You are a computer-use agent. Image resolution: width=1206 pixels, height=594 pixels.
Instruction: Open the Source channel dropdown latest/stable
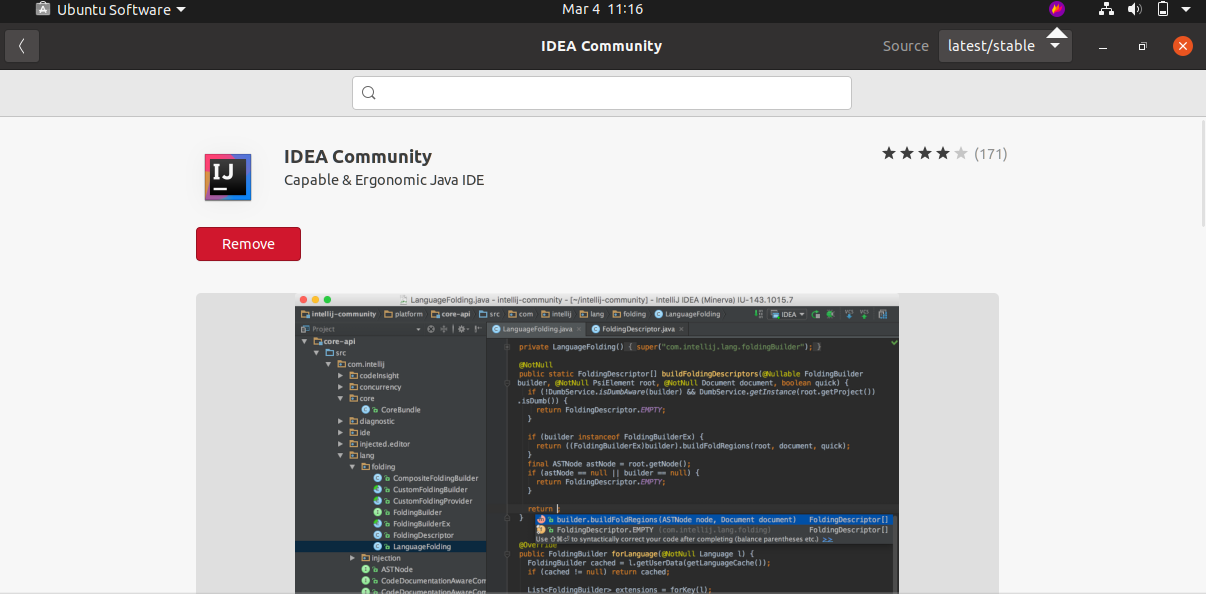point(1005,46)
